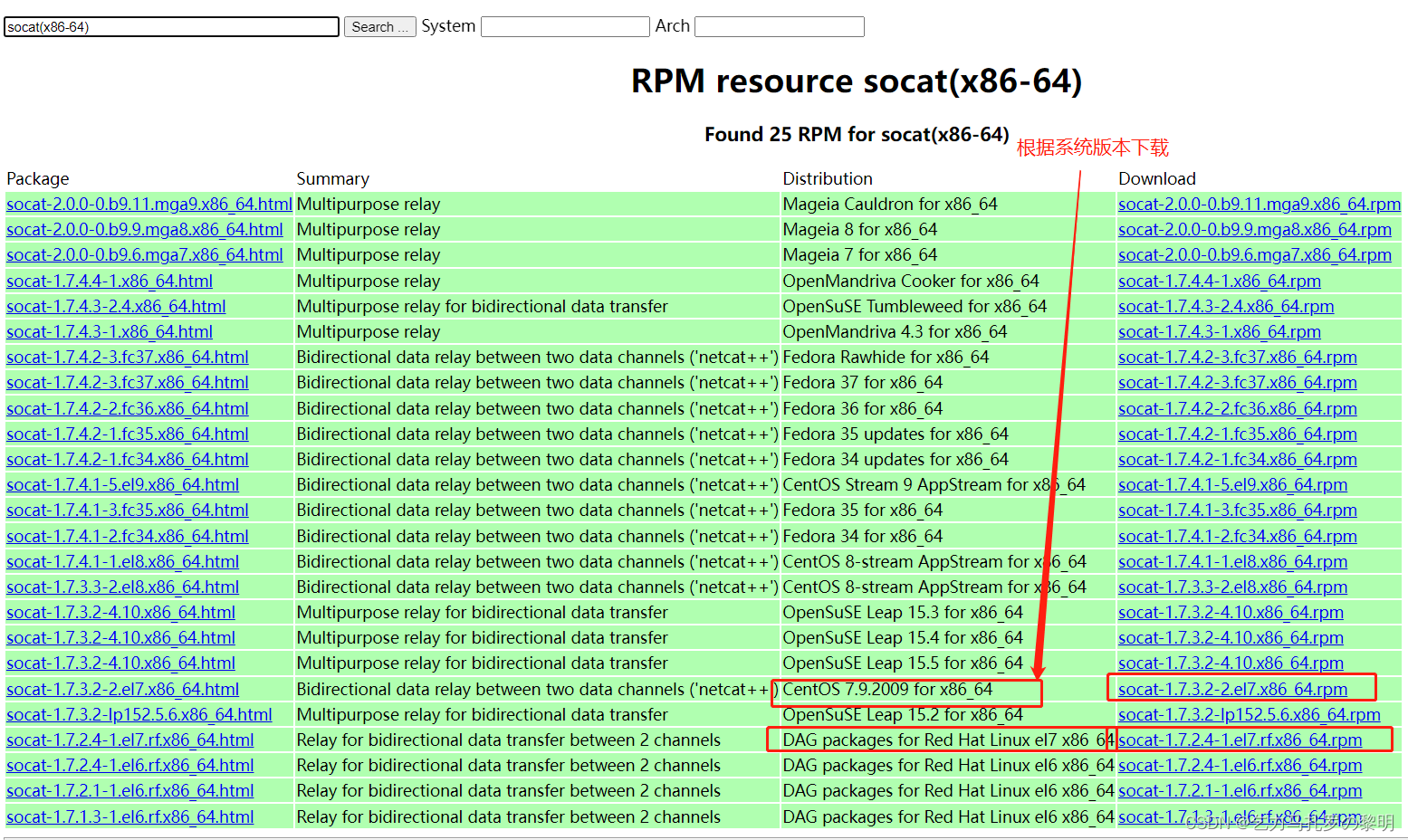Download socat-2.0.0-0.b9.9.mga8.x86_64.rpm
Screen dimensions: 1408x840
click(x=1255, y=230)
